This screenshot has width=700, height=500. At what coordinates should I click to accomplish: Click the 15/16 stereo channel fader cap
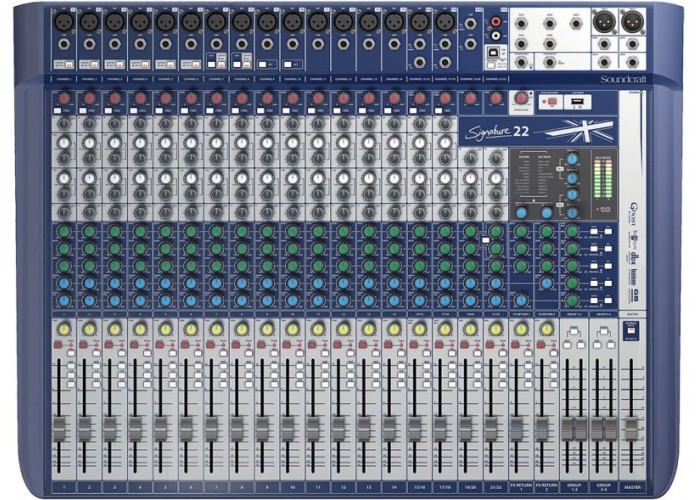coord(415,429)
